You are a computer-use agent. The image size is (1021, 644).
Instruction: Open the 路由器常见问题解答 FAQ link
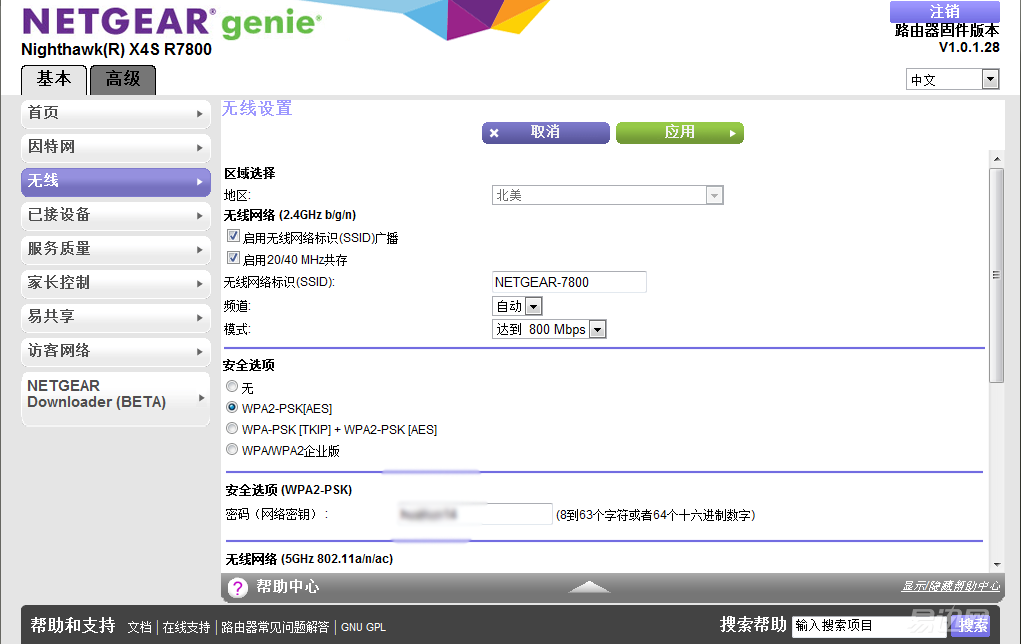(275, 627)
